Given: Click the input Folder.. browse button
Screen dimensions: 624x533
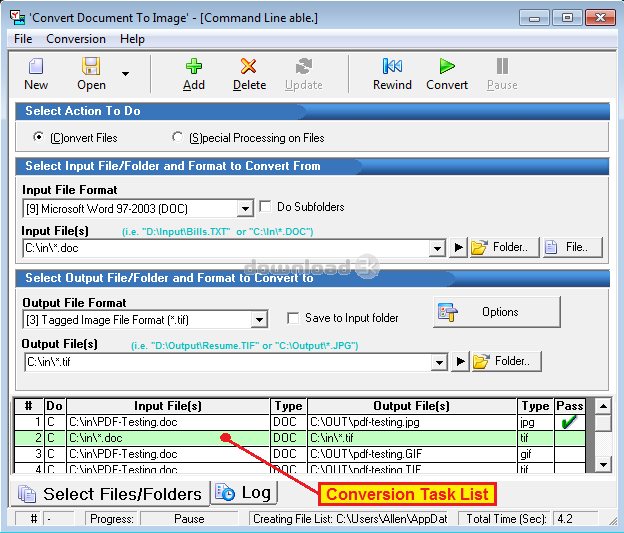Looking at the screenshot, I should pyautogui.click(x=505, y=247).
